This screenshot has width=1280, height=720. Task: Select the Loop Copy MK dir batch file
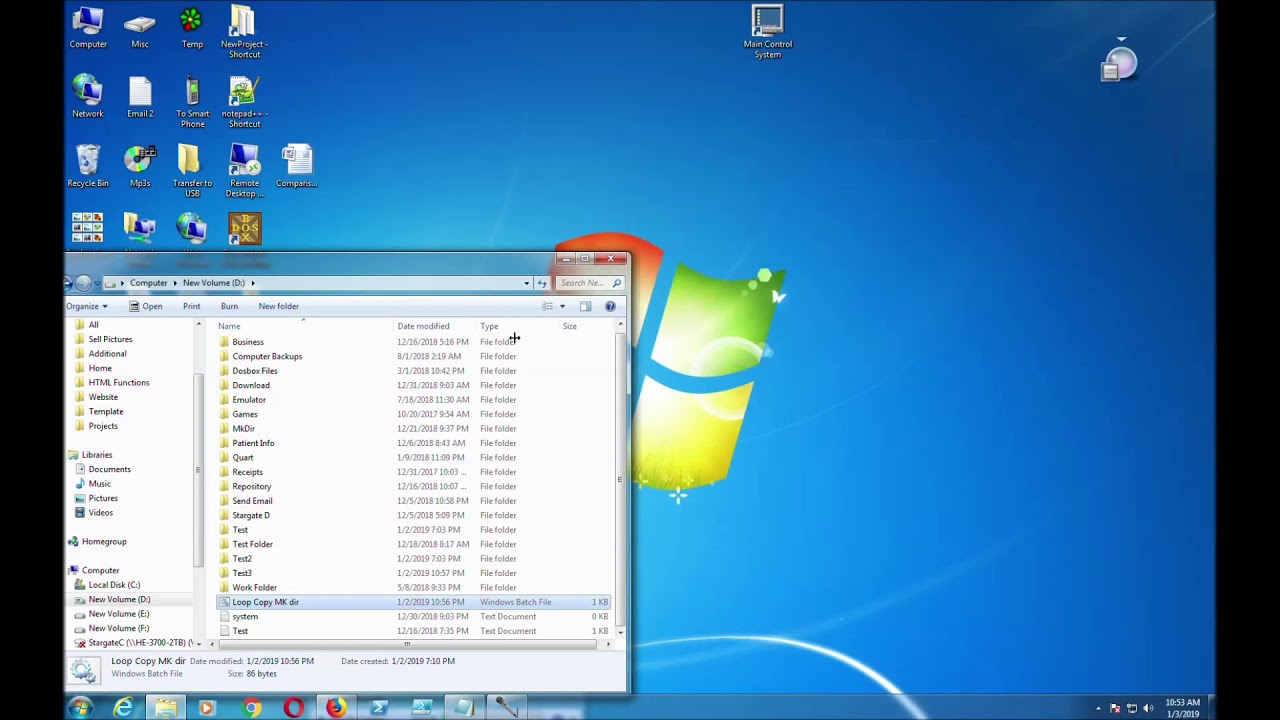click(413, 602)
